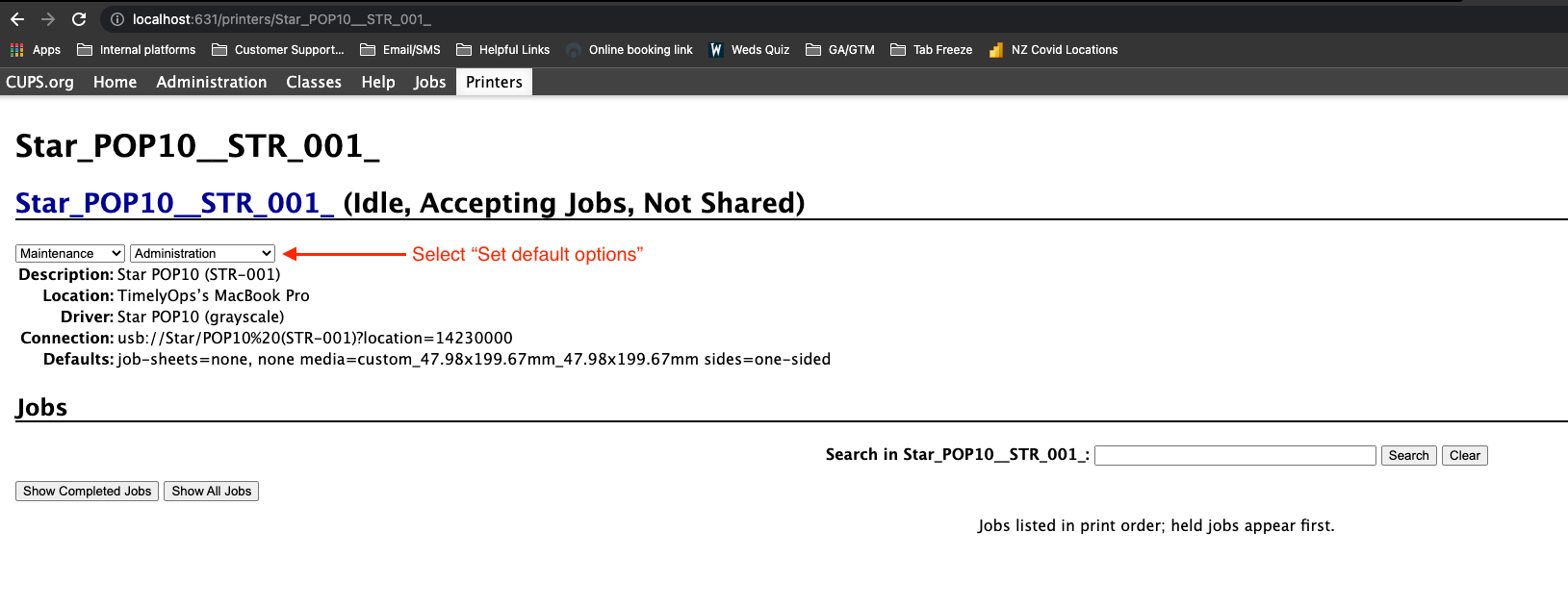The image size is (1568, 608).
Task: Open the Email/SMS bookmark folder
Action: (x=400, y=50)
